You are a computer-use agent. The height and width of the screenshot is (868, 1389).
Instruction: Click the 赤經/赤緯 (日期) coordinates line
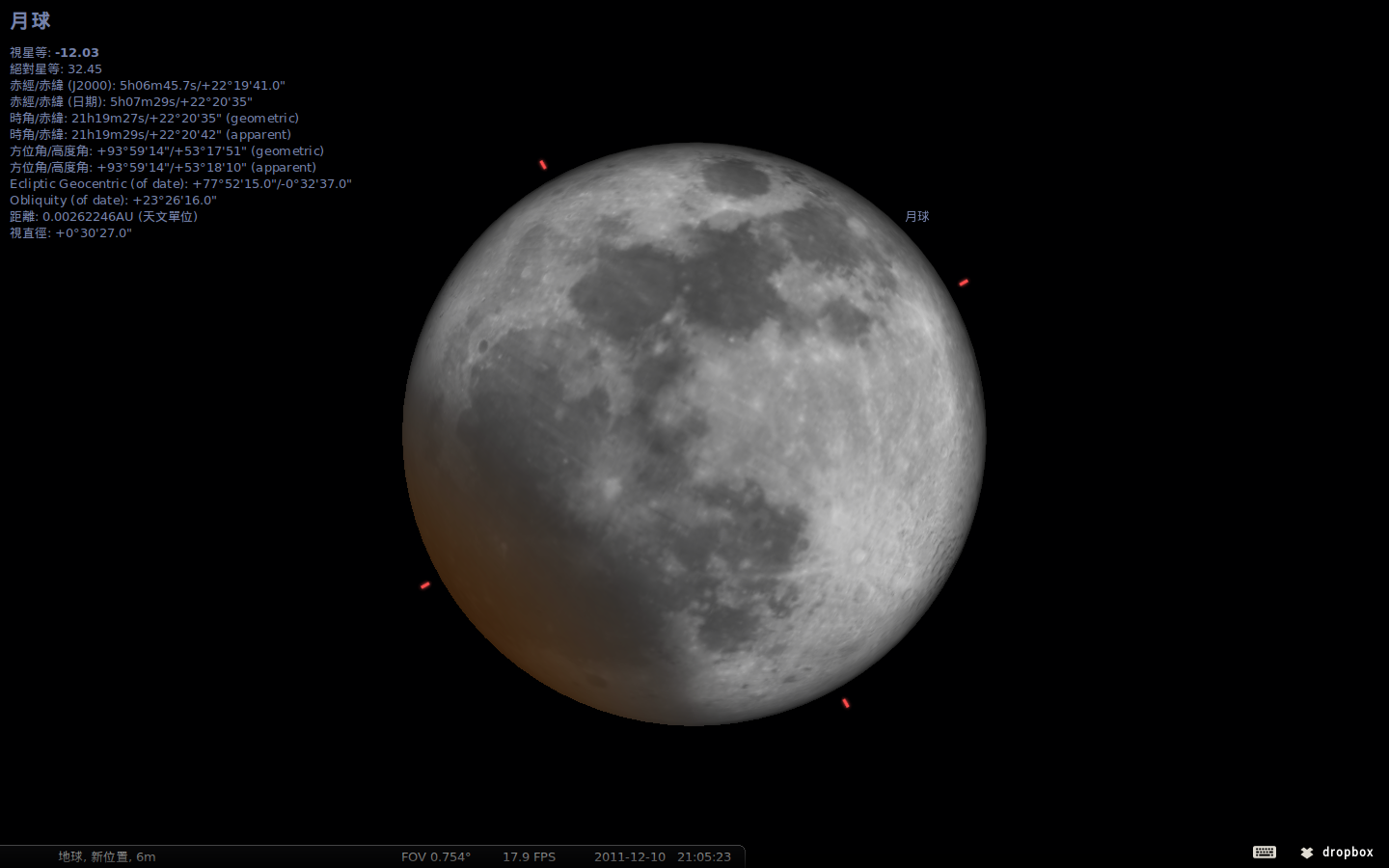tap(131, 102)
